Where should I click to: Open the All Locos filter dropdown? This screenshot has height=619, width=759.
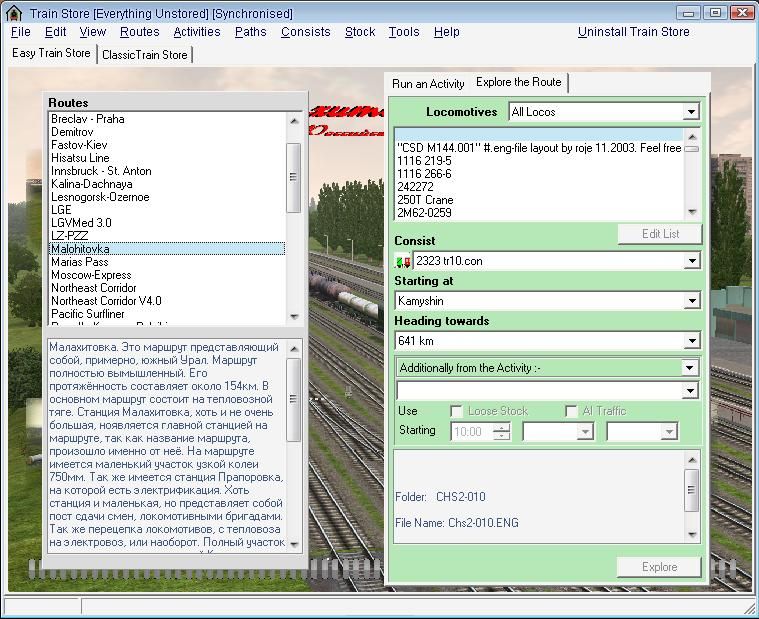point(691,112)
